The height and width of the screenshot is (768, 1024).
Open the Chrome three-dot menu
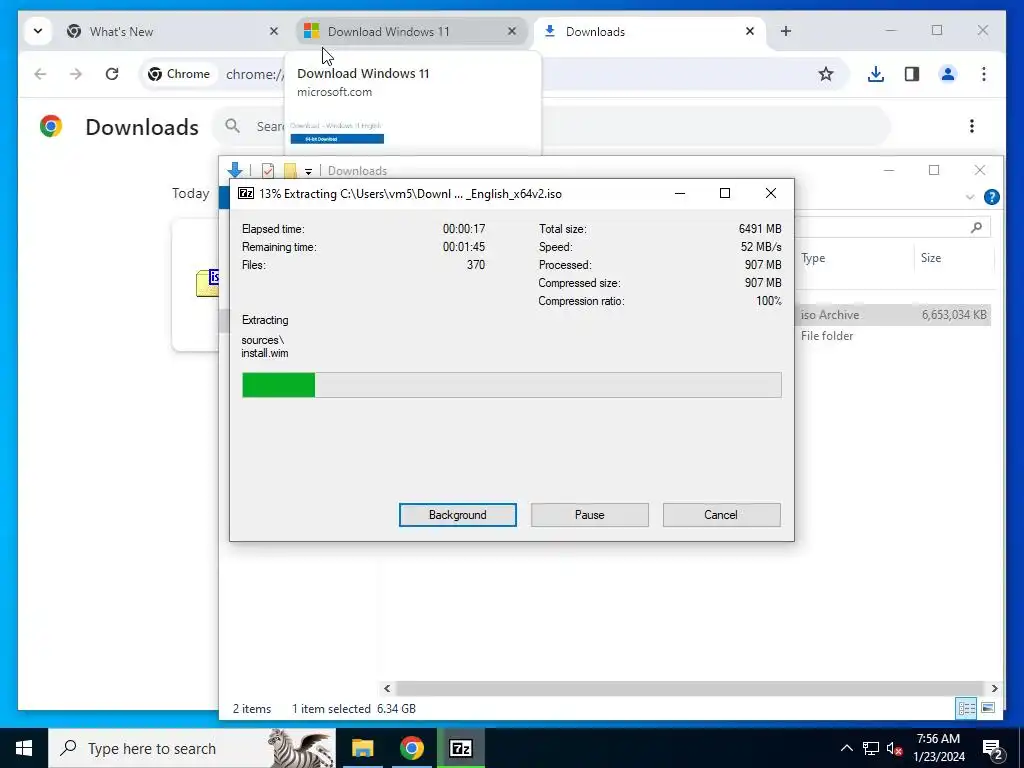[x=984, y=74]
